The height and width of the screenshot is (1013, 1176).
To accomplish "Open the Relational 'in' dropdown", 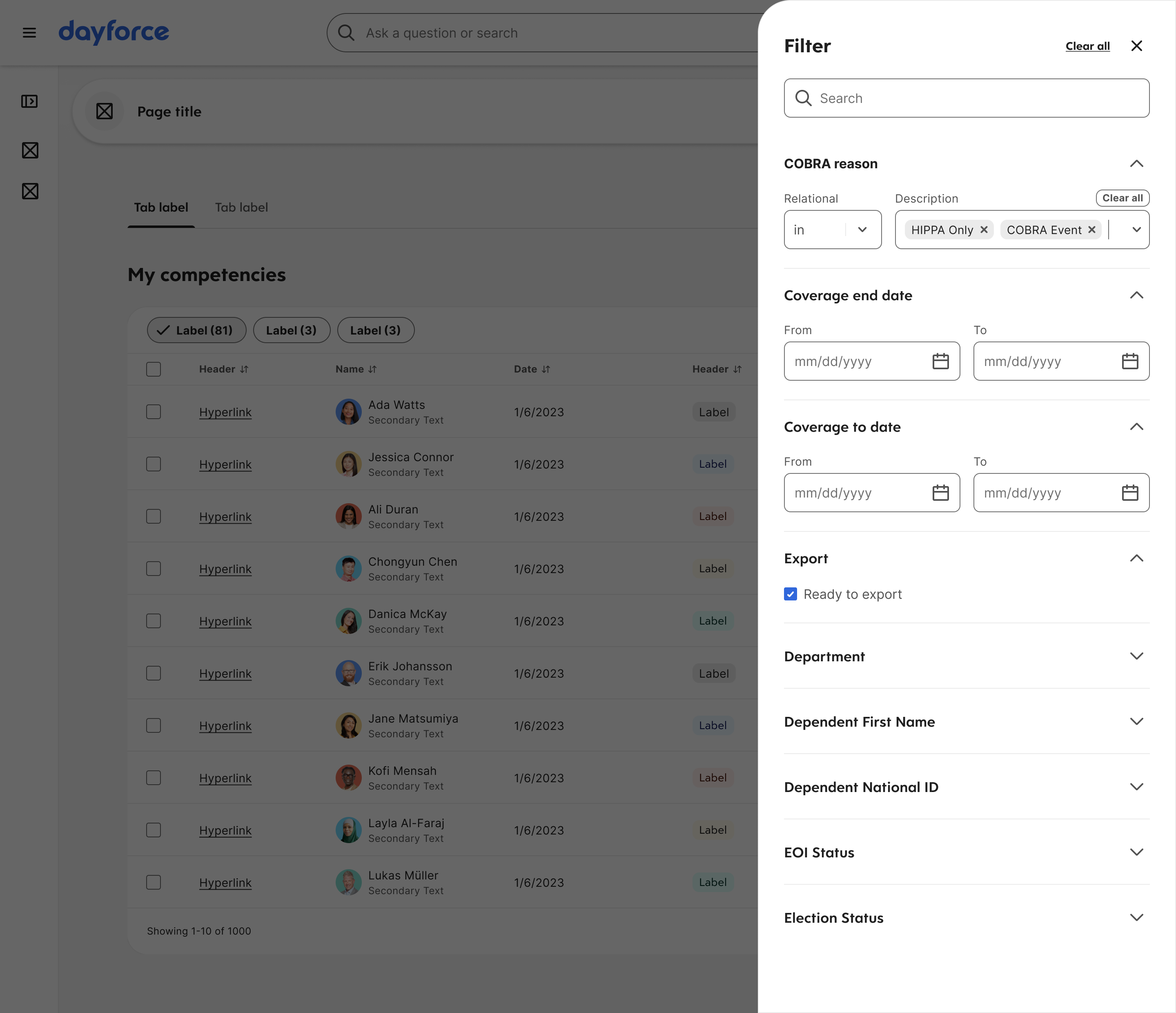I will coord(832,230).
